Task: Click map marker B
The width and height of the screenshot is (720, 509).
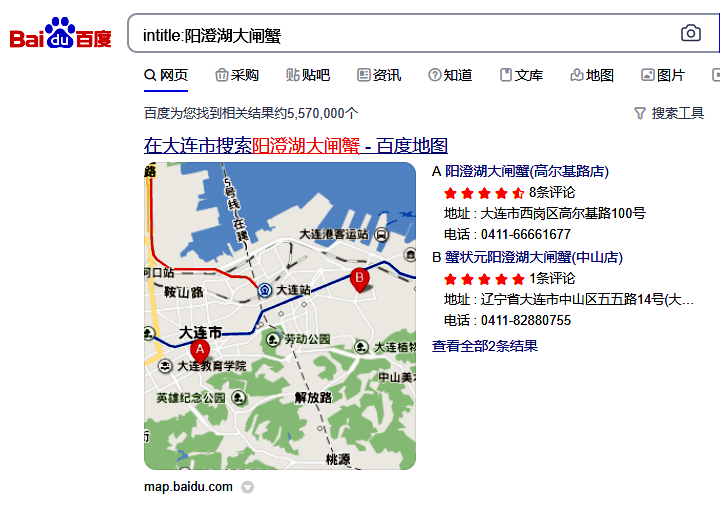Action: pyautogui.click(x=360, y=279)
